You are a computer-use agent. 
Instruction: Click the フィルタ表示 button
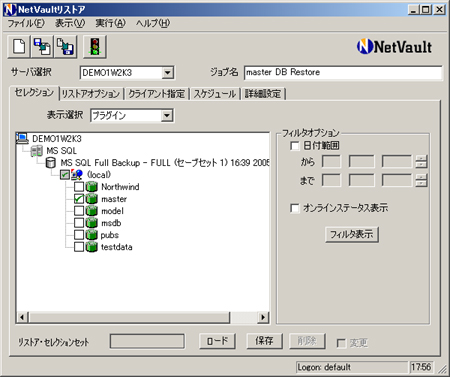[x=352, y=234]
